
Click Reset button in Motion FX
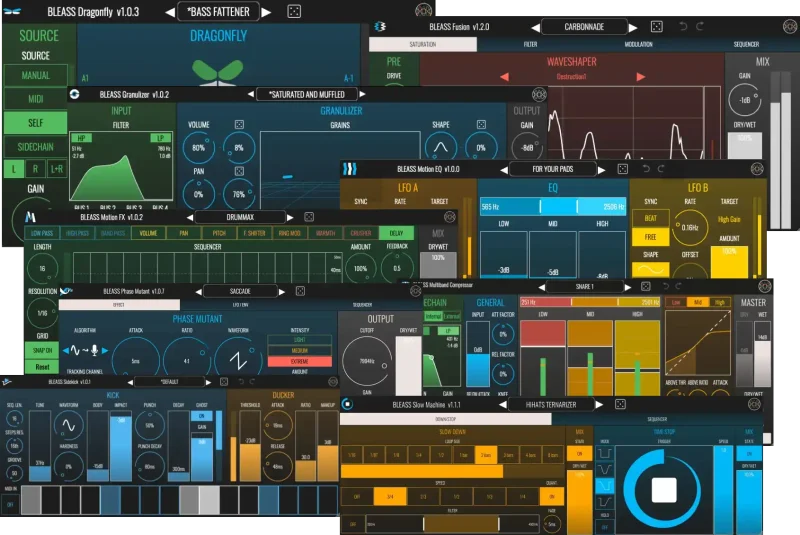[x=42, y=367]
